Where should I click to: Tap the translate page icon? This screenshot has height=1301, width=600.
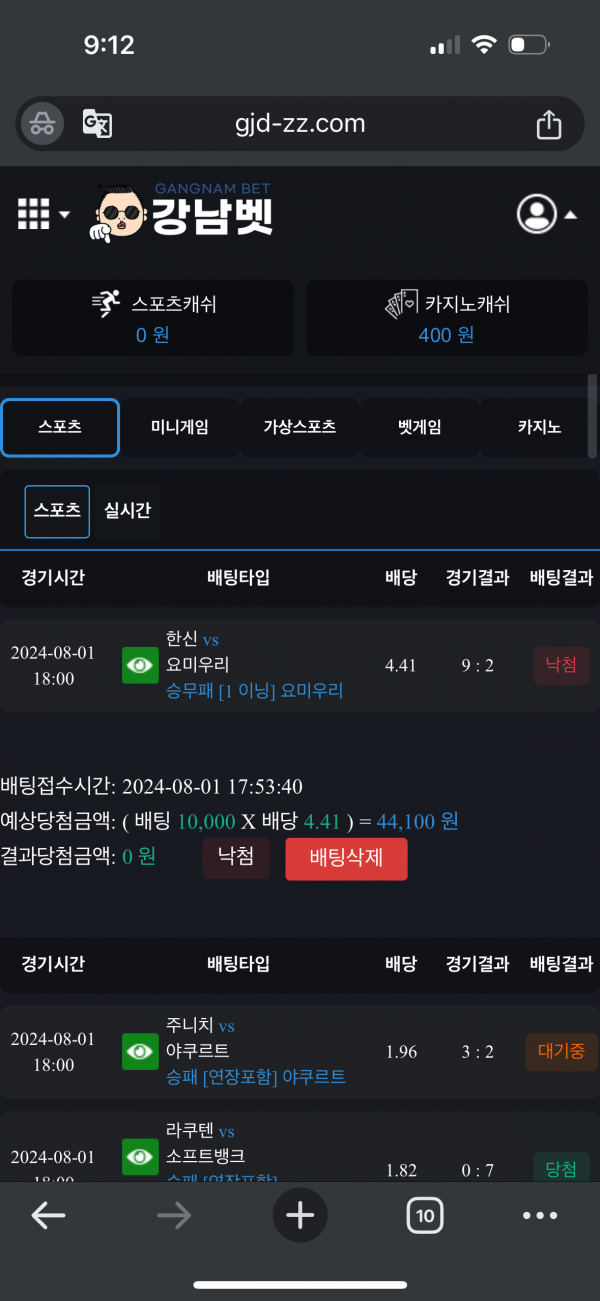97,124
